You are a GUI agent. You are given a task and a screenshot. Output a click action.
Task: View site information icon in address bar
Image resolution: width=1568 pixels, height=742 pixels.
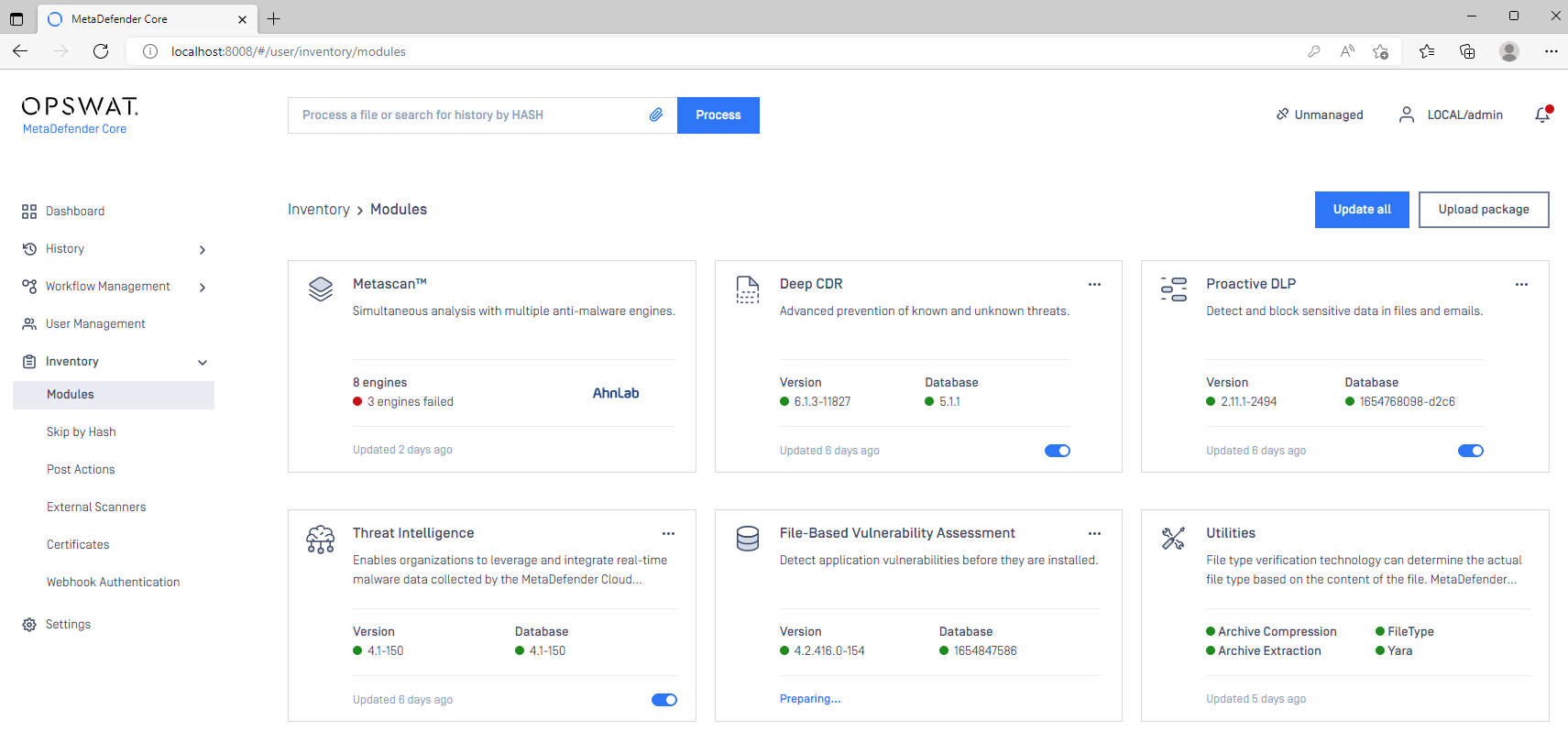[x=149, y=51]
